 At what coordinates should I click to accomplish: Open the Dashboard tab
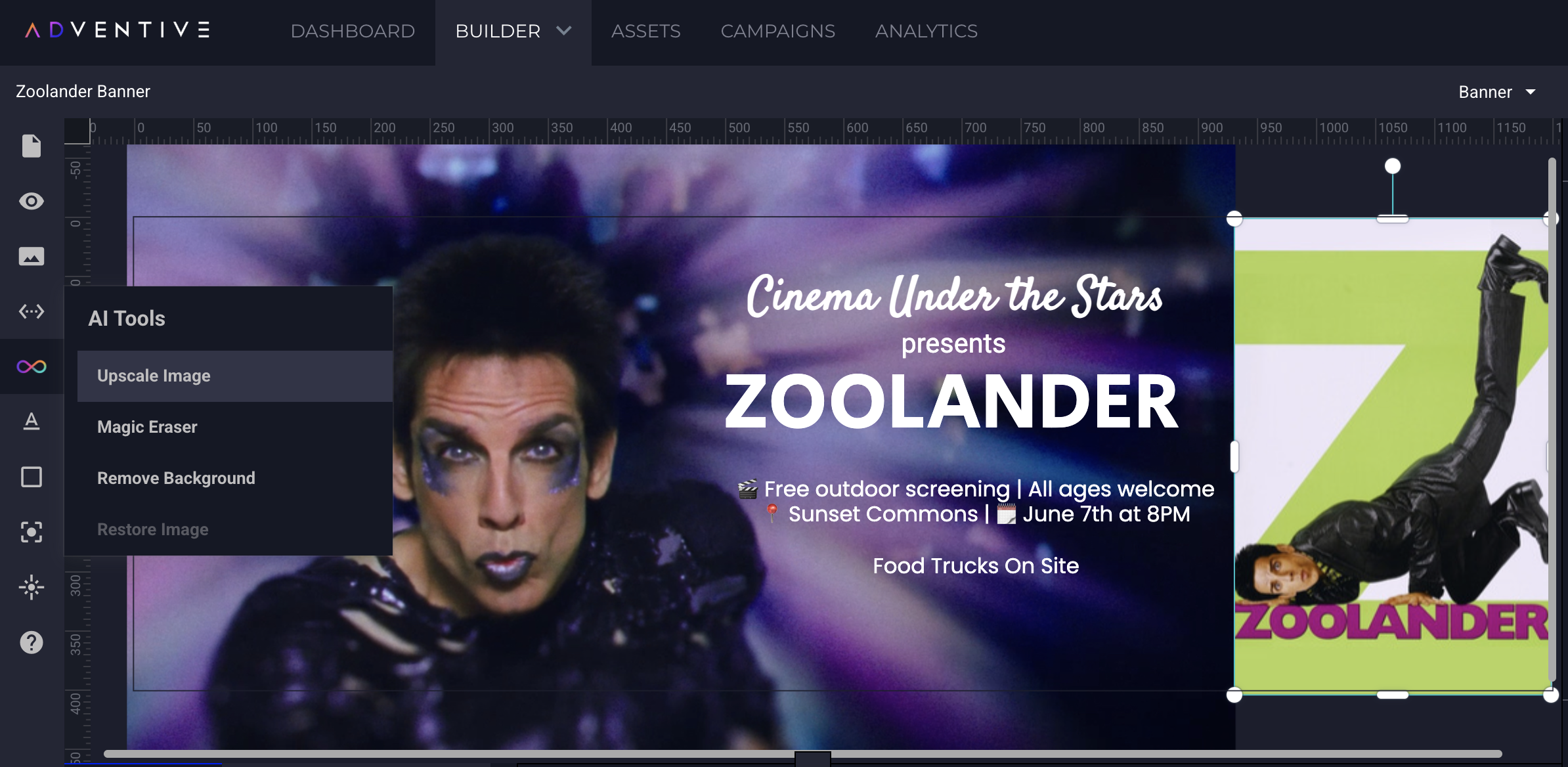[353, 31]
